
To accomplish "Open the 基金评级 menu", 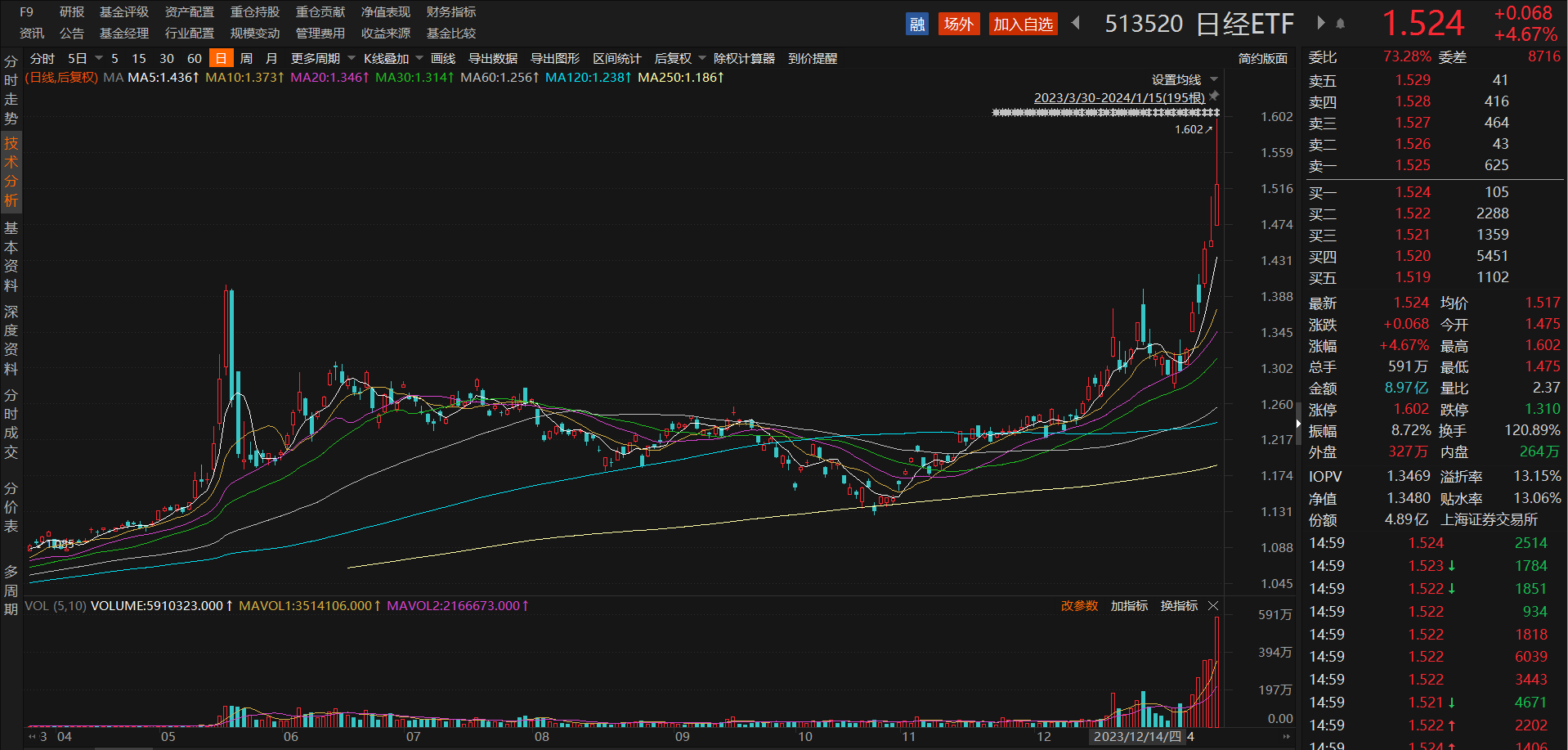I will tap(124, 12).
